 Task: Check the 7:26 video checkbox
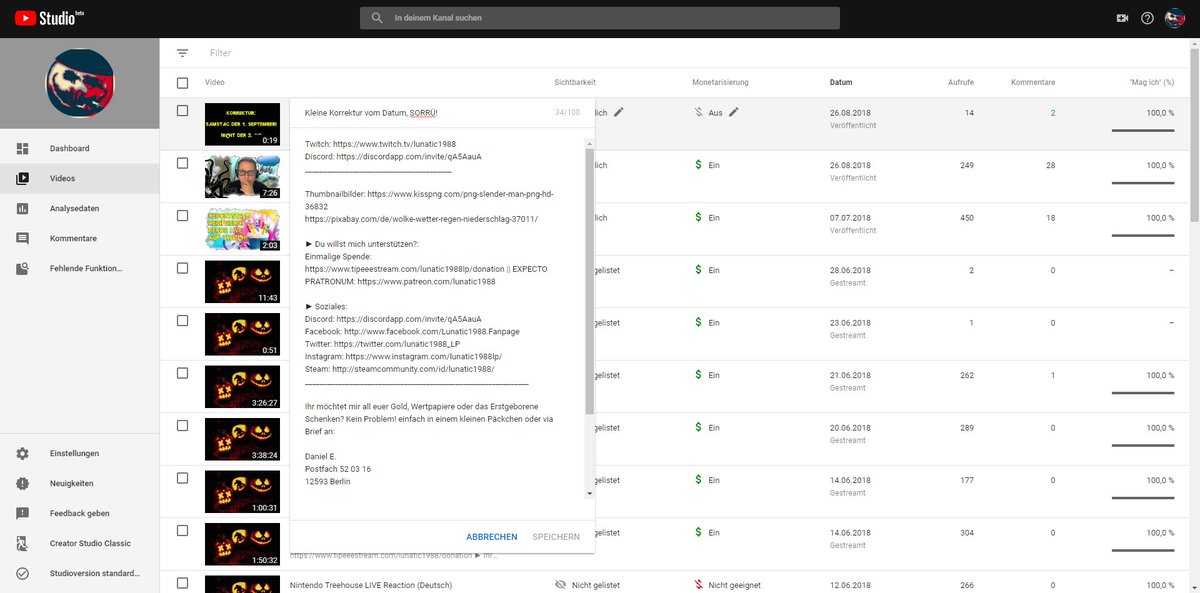click(182, 163)
